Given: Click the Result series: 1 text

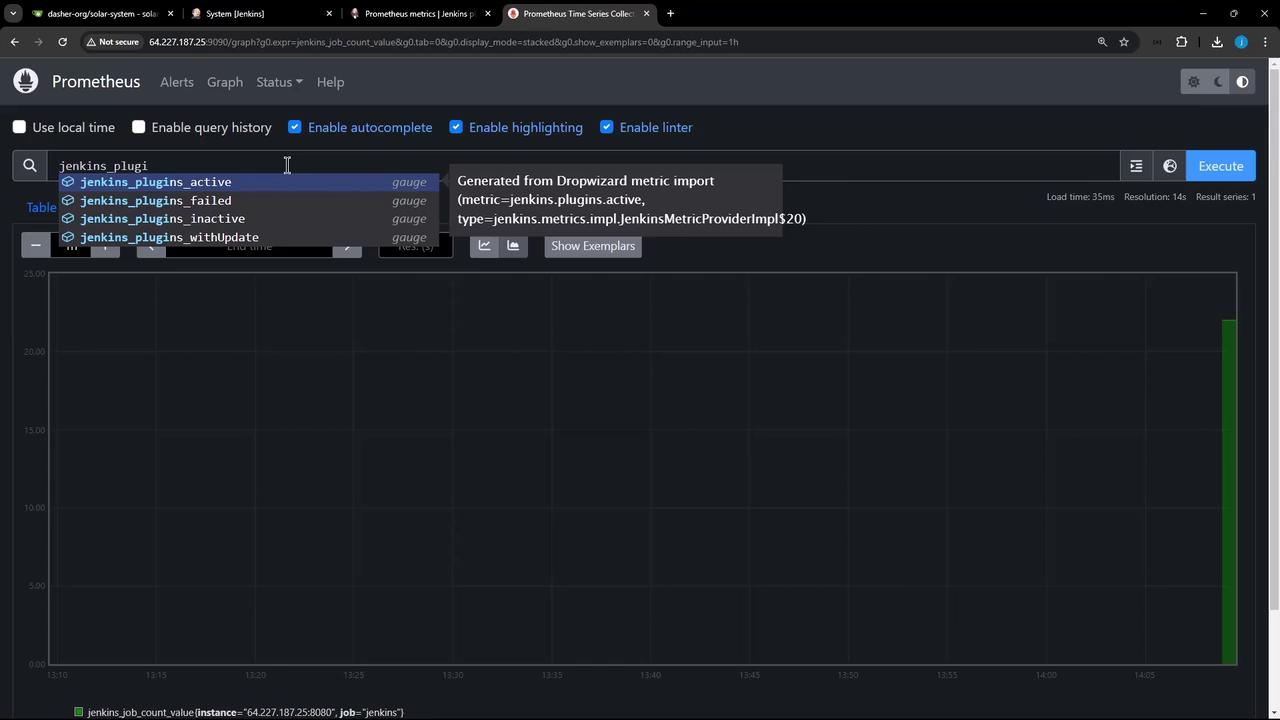Looking at the screenshot, I should coord(1226,197).
